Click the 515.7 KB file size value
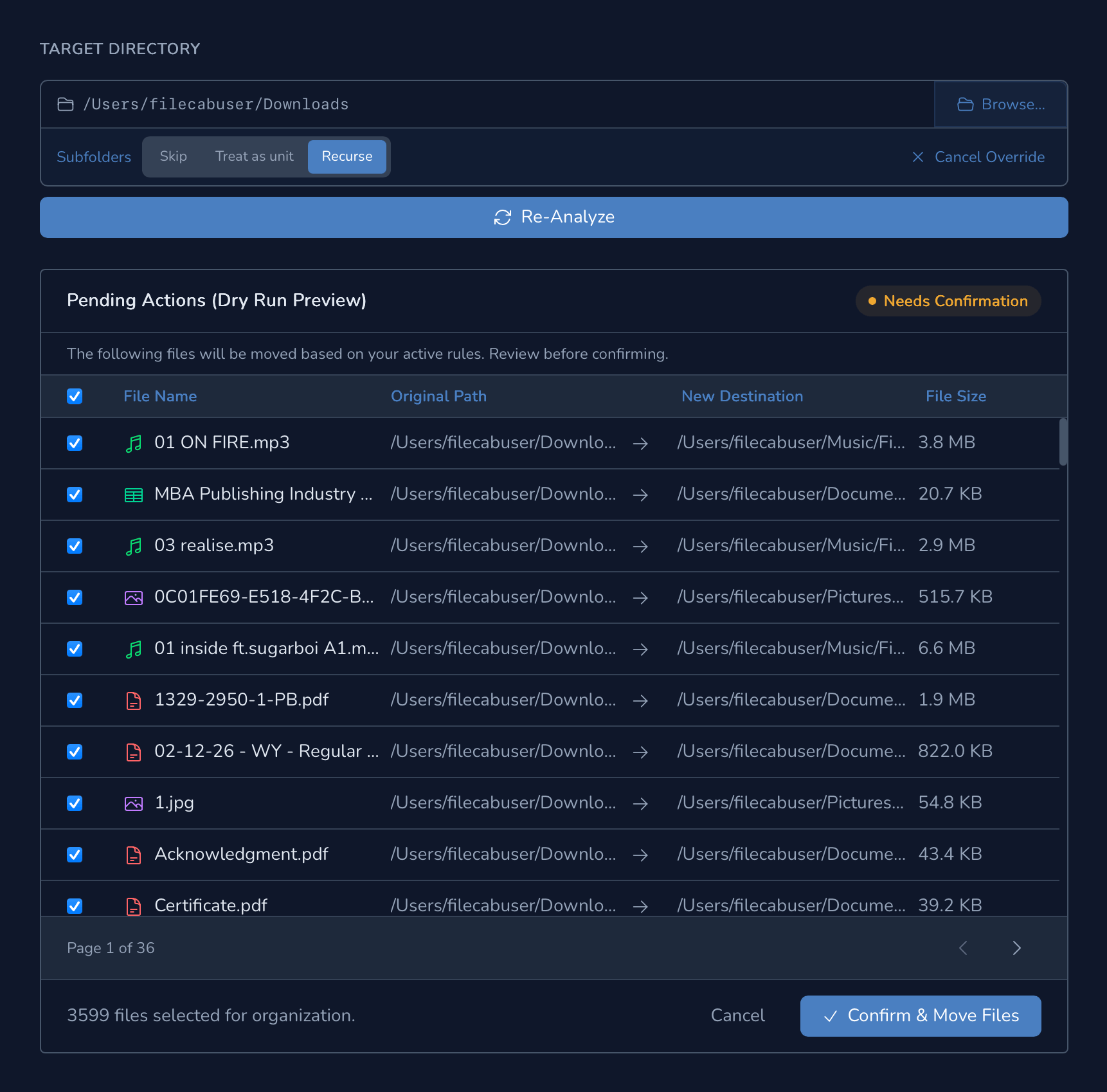1107x1092 pixels. pyautogui.click(x=955, y=597)
